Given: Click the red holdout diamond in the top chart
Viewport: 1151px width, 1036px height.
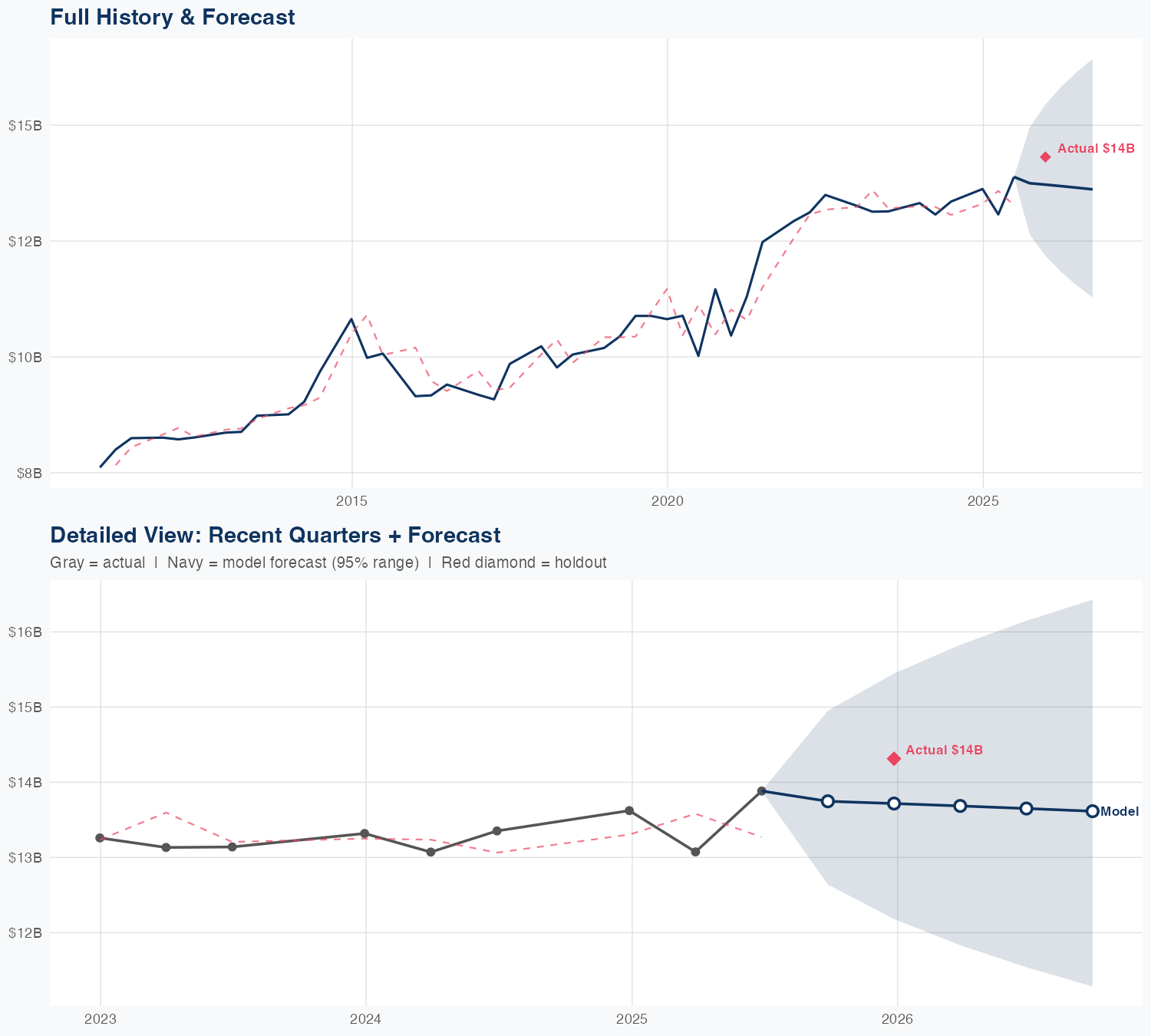Looking at the screenshot, I should coord(1045,157).
